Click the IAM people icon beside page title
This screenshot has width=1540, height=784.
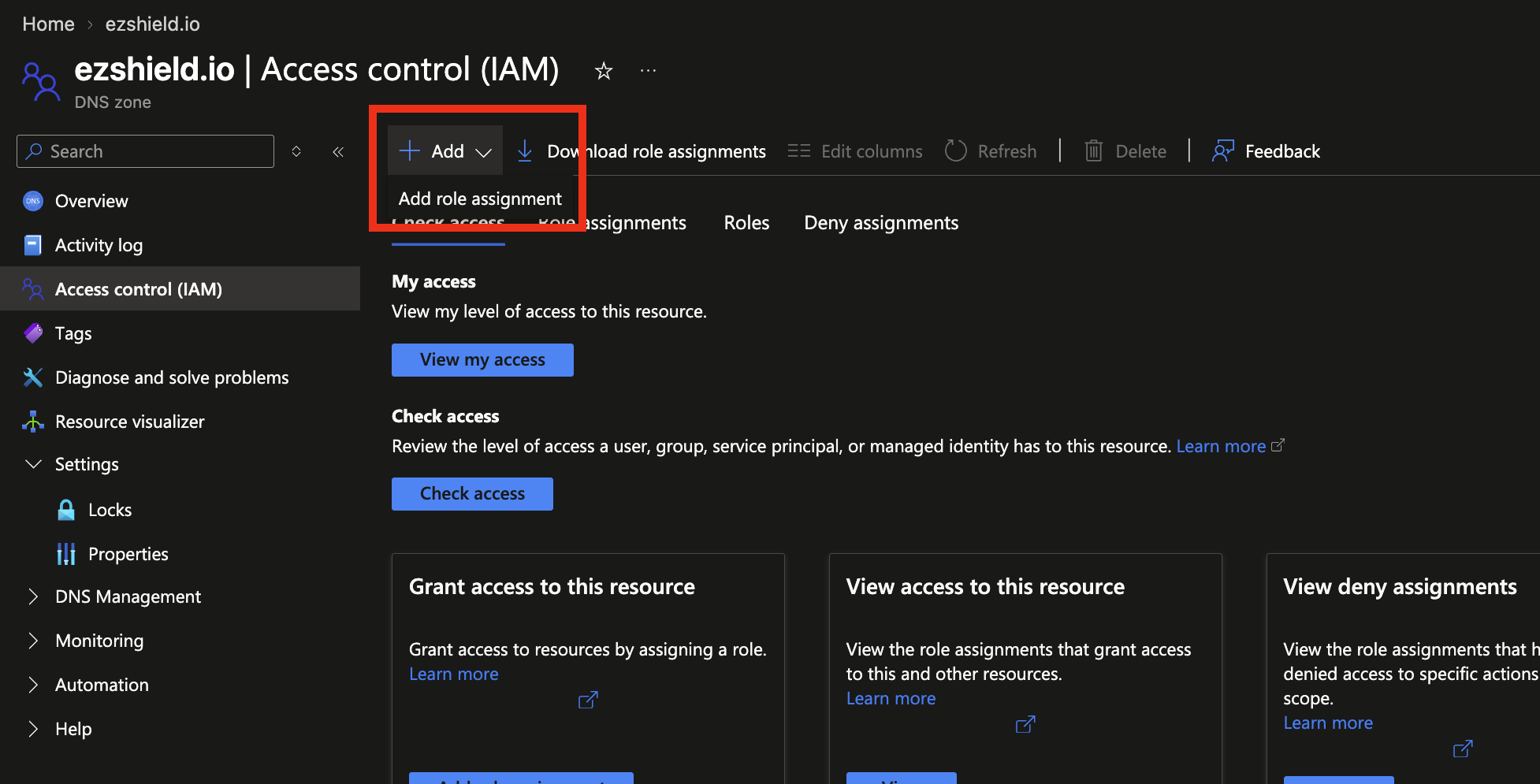click(40, 82)
